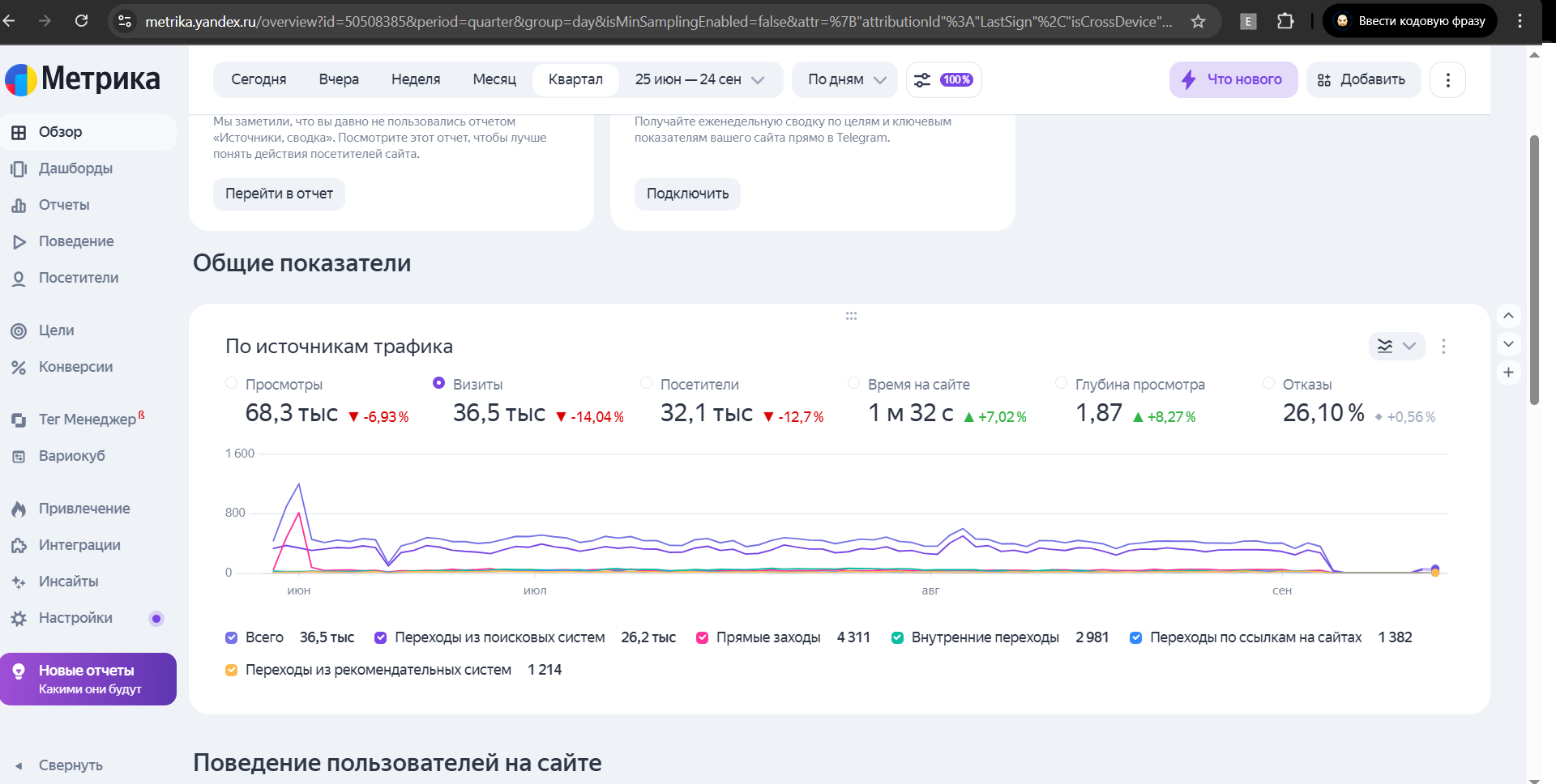Click the Перейти в отчет button

coord(279,194)
